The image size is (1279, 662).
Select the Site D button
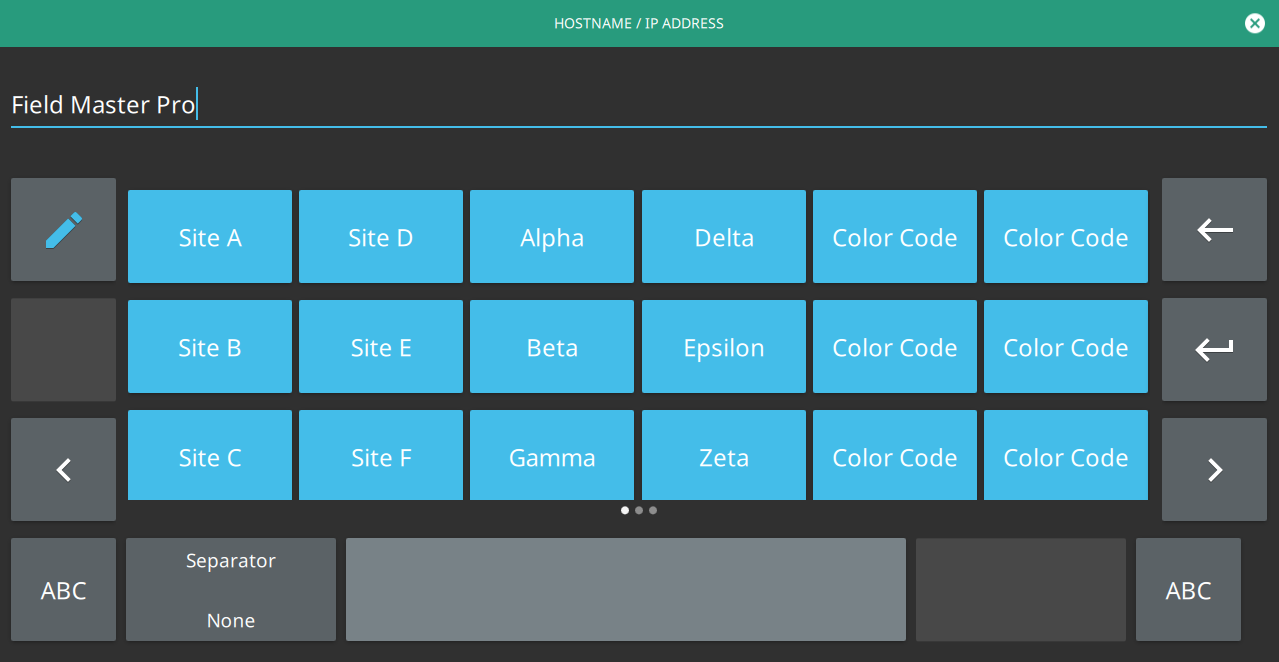[x=381, y=237]
